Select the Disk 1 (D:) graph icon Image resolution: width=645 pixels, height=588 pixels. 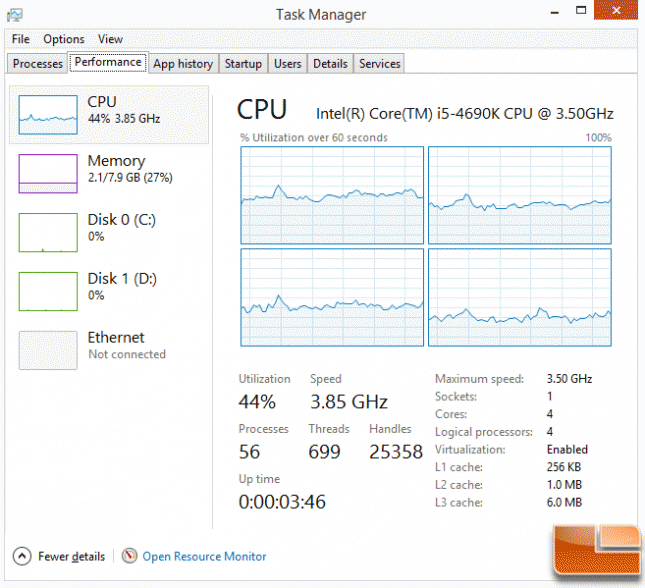(x=48, y=291)
